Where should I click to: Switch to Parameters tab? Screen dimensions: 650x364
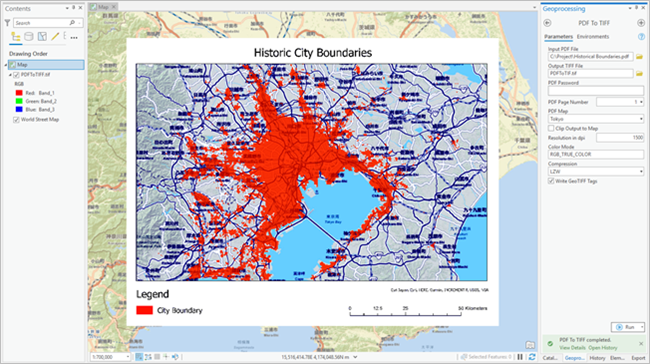click(x=558, y=36)
